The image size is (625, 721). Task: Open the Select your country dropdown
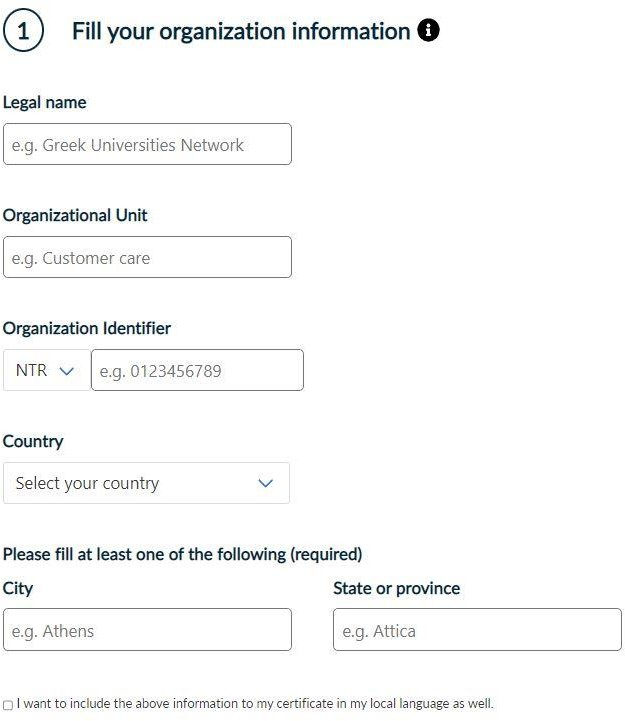coord(146,483)
